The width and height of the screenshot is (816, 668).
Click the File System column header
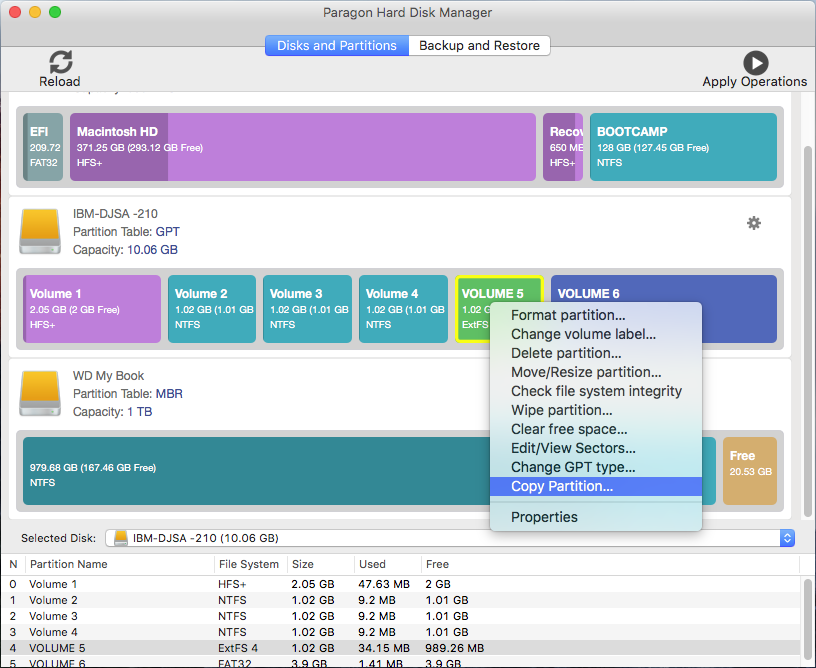251,564
